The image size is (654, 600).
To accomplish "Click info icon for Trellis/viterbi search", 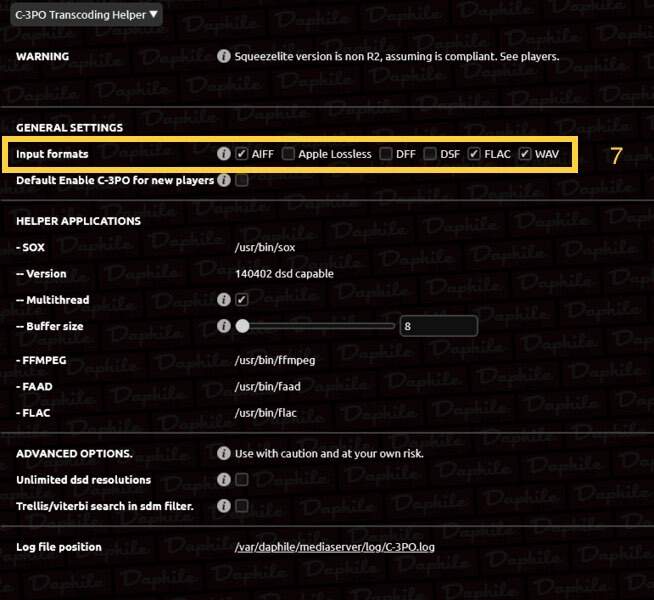I will (224, 506).
